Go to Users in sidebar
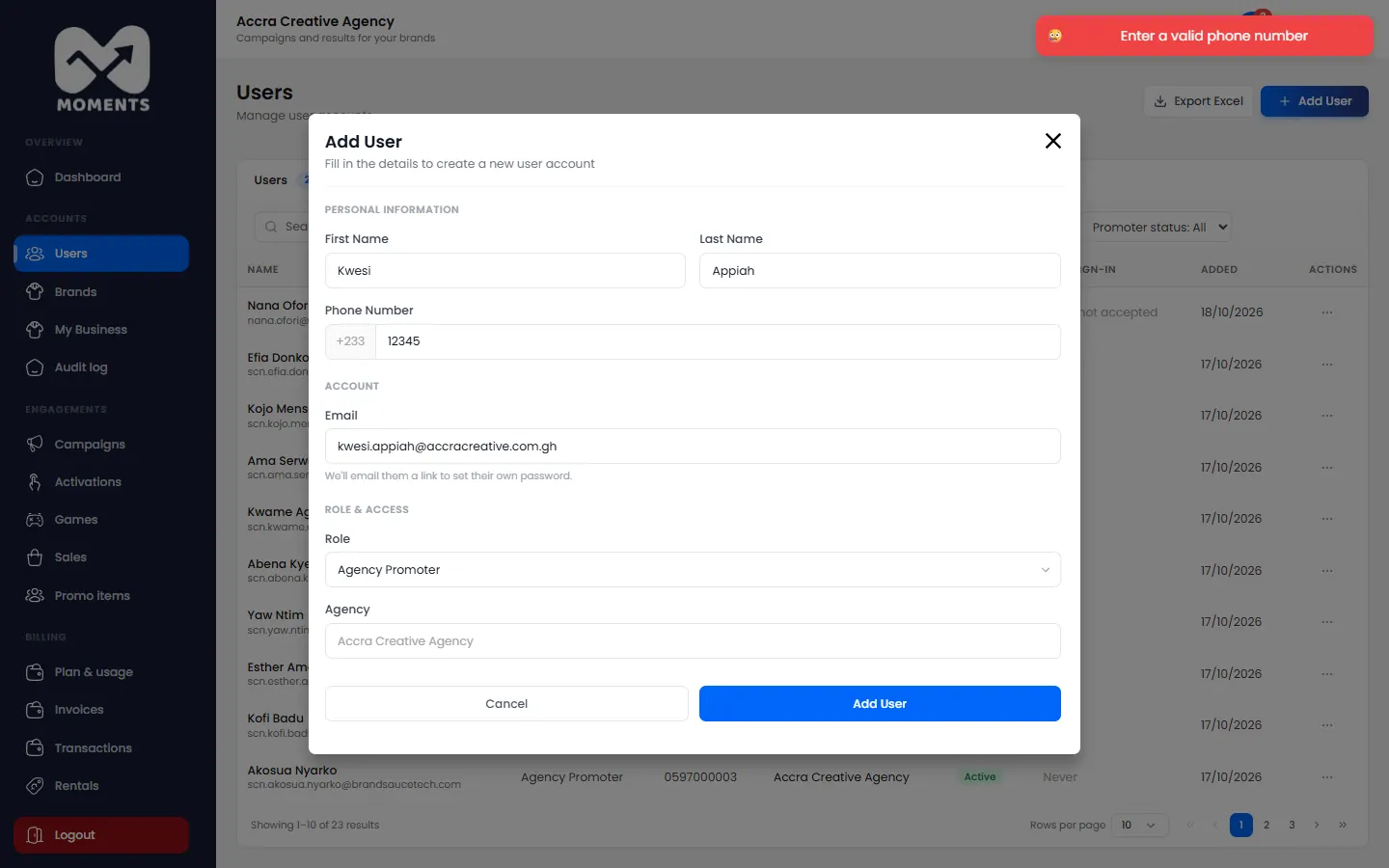The image size is (1389, 868). pyautogui.click(x=101, y=254)
